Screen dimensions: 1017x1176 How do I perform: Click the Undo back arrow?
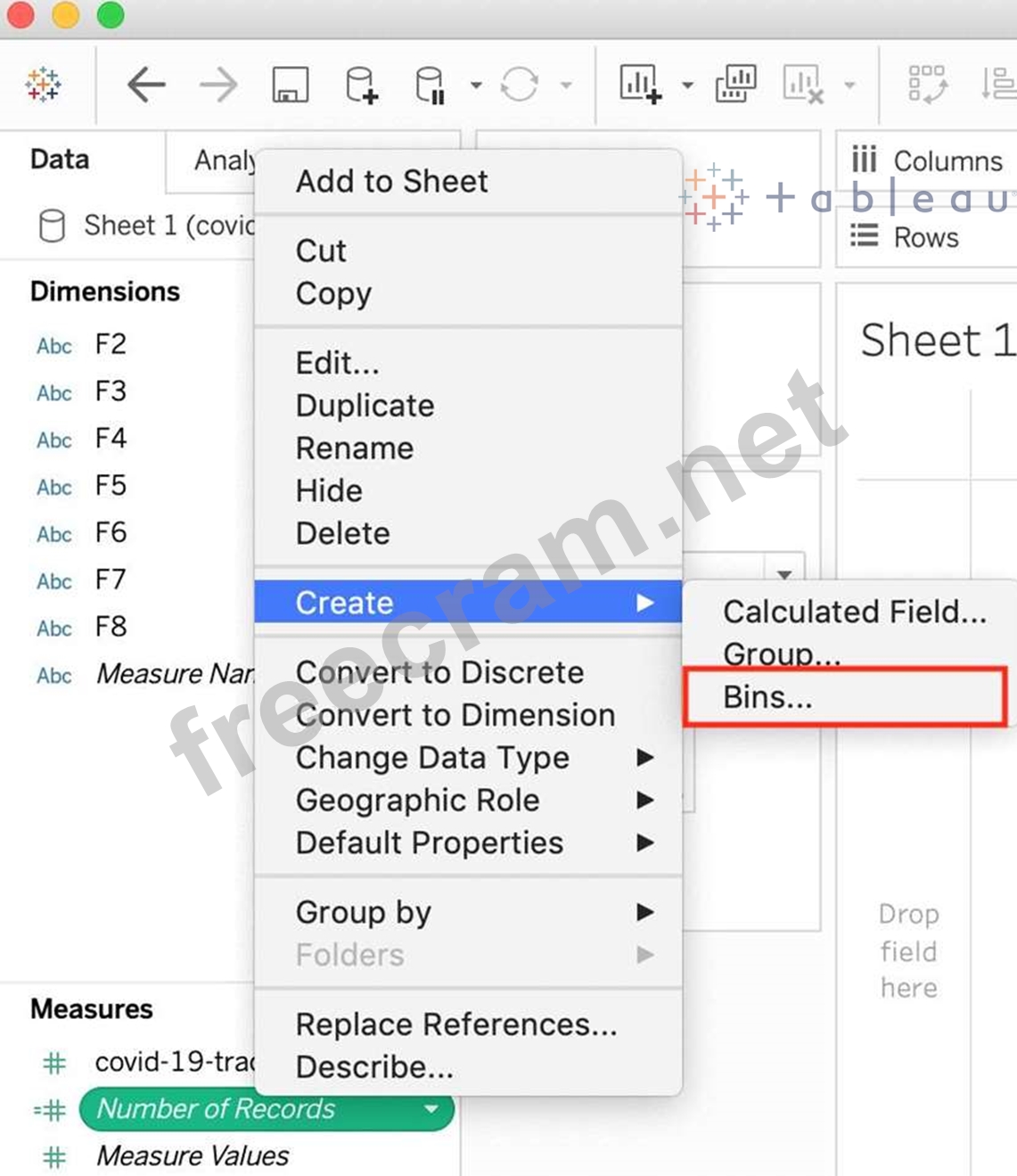(x=147, y=86)
